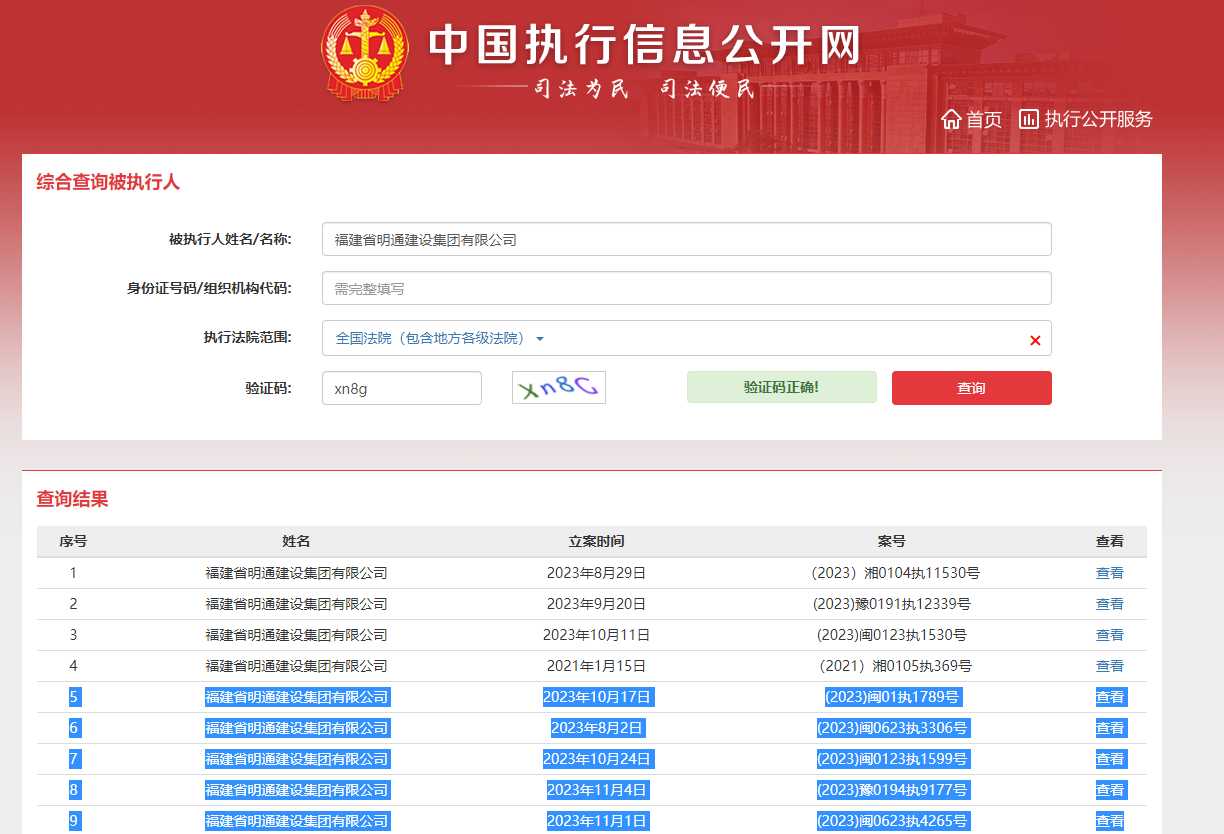This screenshot has width=1224, height=834.
Task: Click the chart icon beside 执行公开服务
Action: [1028, 119]
